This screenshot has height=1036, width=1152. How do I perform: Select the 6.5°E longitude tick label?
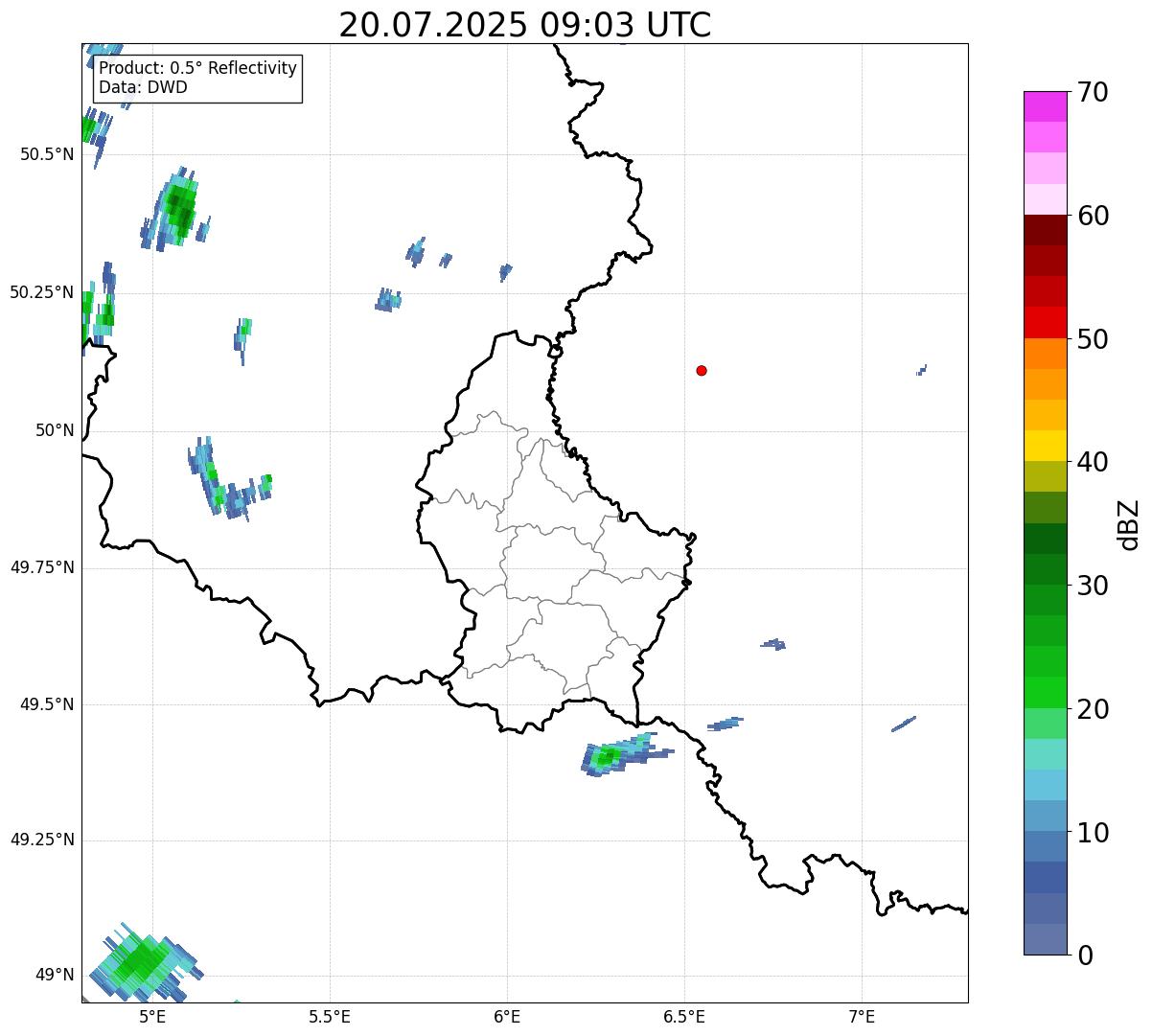tap(684, 1016)
